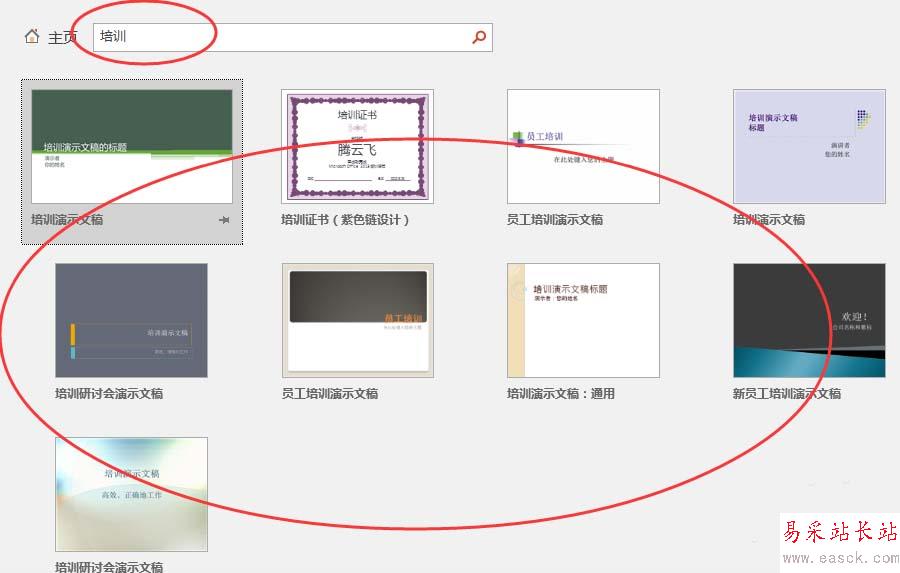Click the home icon beside 主页
The image size is (900, 573).
32,37
